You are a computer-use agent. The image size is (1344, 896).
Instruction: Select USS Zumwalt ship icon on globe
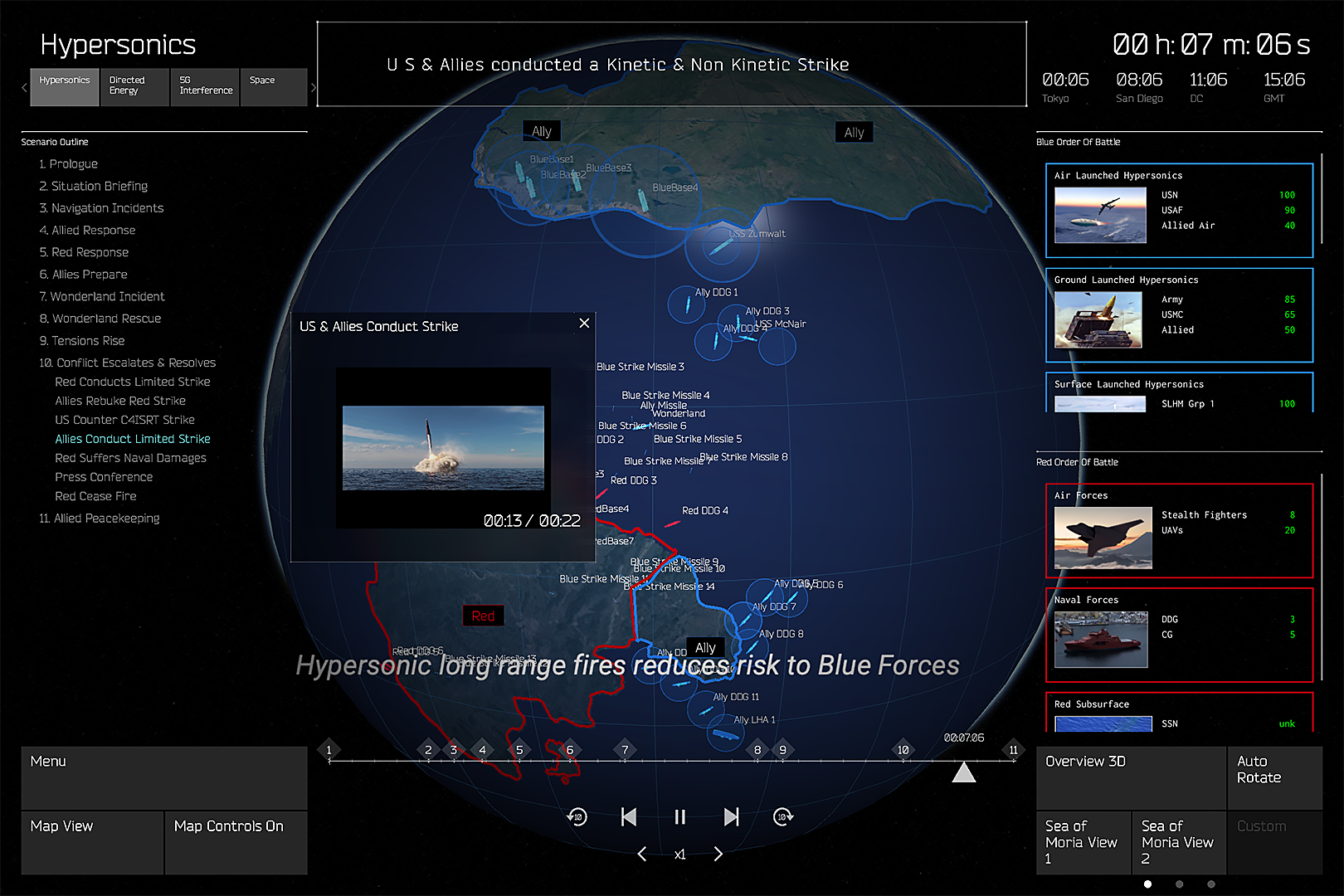pyautogui.click(x=720, y=246)
